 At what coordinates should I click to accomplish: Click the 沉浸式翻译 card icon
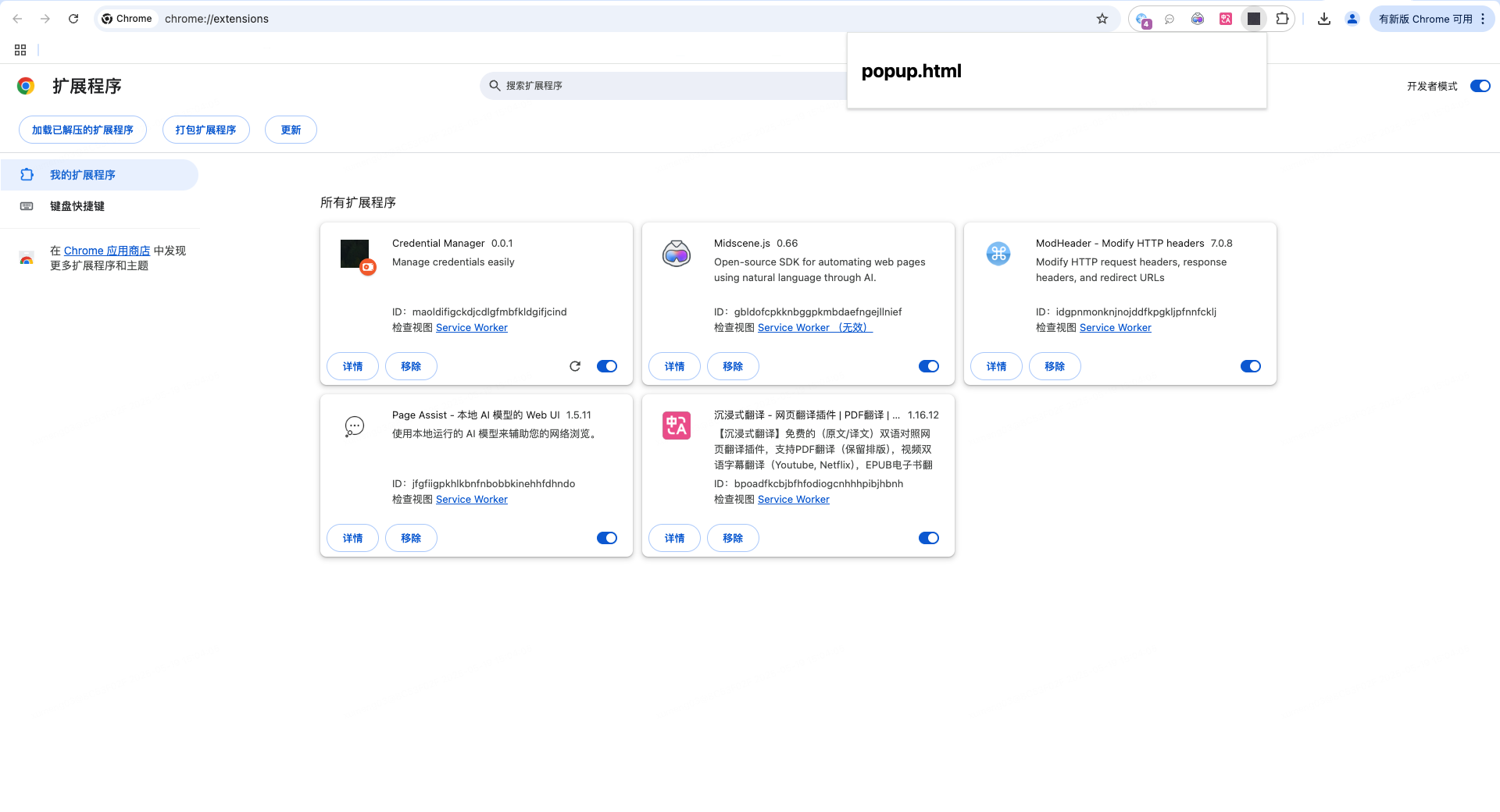click(x=677, y=426)
